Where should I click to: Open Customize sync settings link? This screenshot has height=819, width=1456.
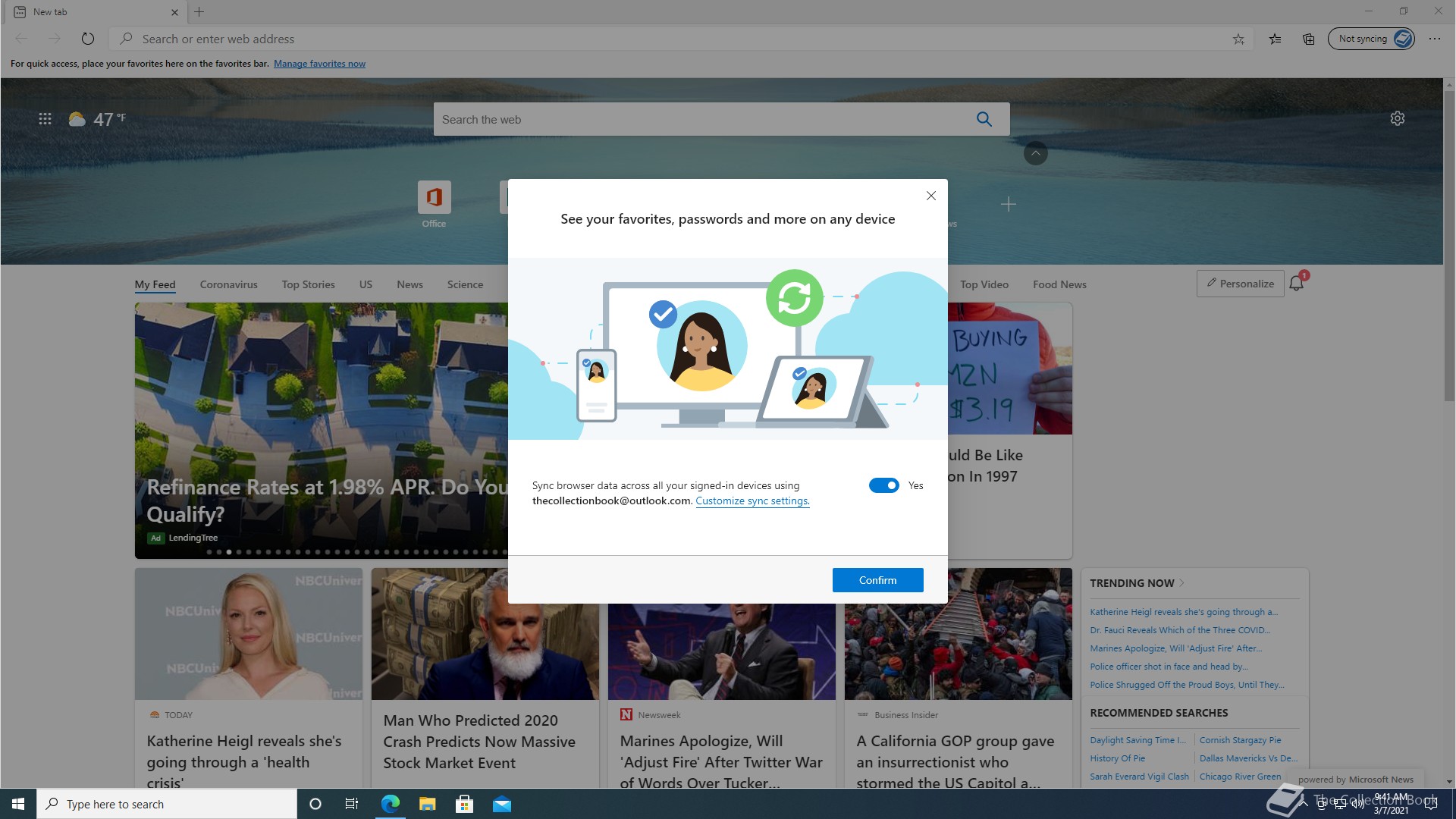pyautogui.click(x=752, y=500)
